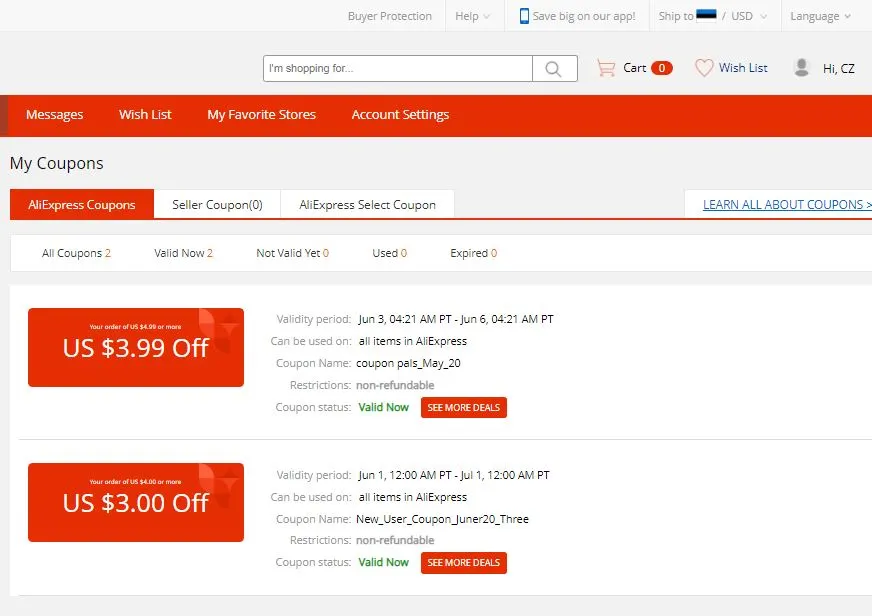
Task: Click validity period Jun 3 - Jun 6
Action: click(456, 319)
